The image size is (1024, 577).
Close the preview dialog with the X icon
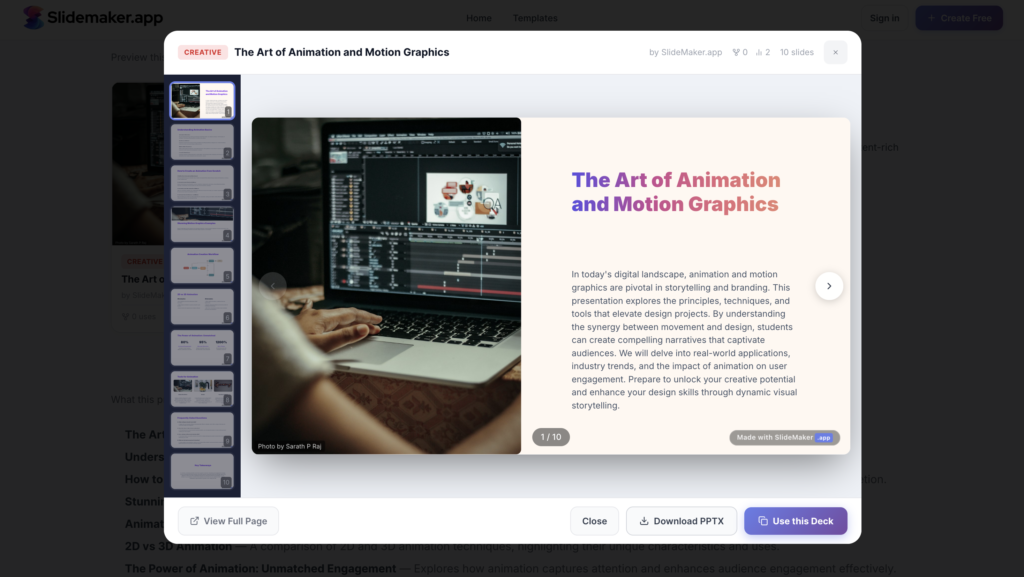(x=835, y=52)
